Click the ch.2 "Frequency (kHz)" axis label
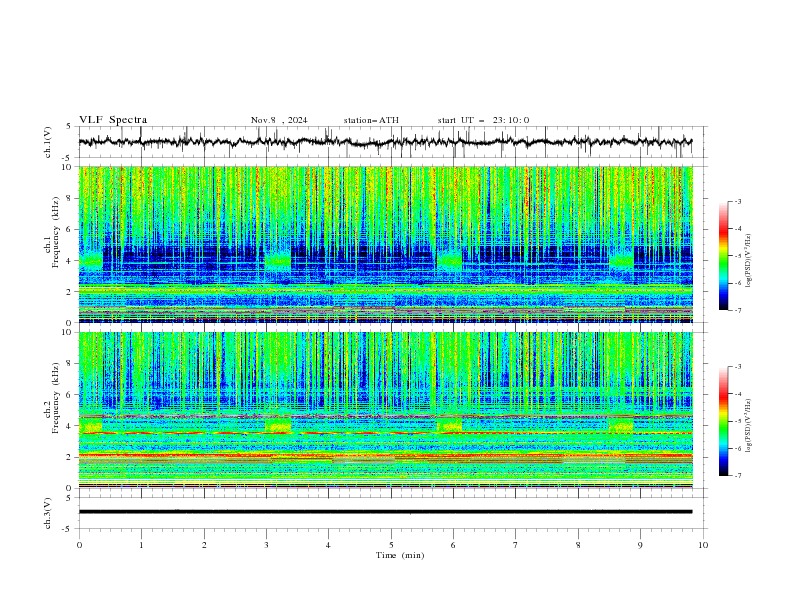The image size is (792, 612). click(56, 398)
